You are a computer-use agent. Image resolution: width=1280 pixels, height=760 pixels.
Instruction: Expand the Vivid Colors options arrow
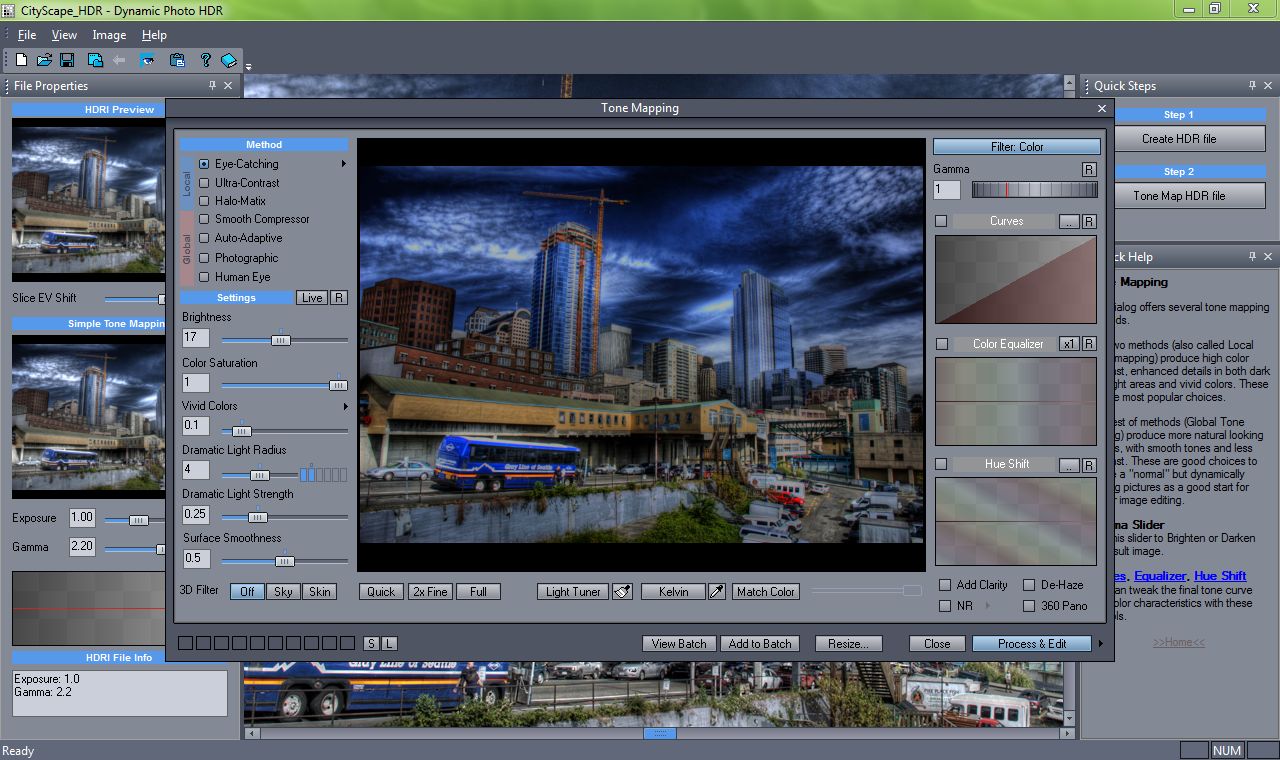[345, 406]
